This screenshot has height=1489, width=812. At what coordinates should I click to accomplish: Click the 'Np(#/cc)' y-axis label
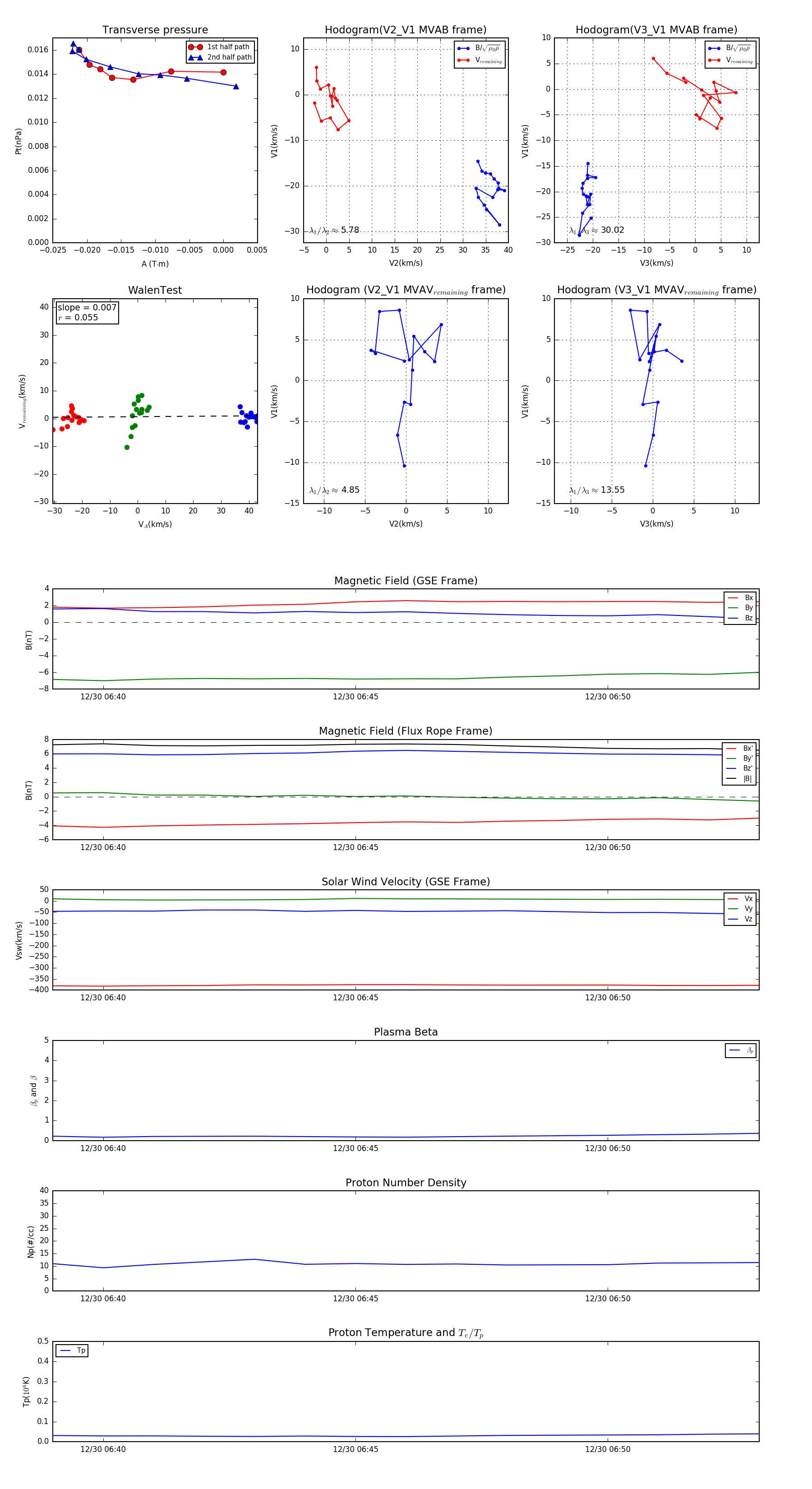click(31, 1241)
